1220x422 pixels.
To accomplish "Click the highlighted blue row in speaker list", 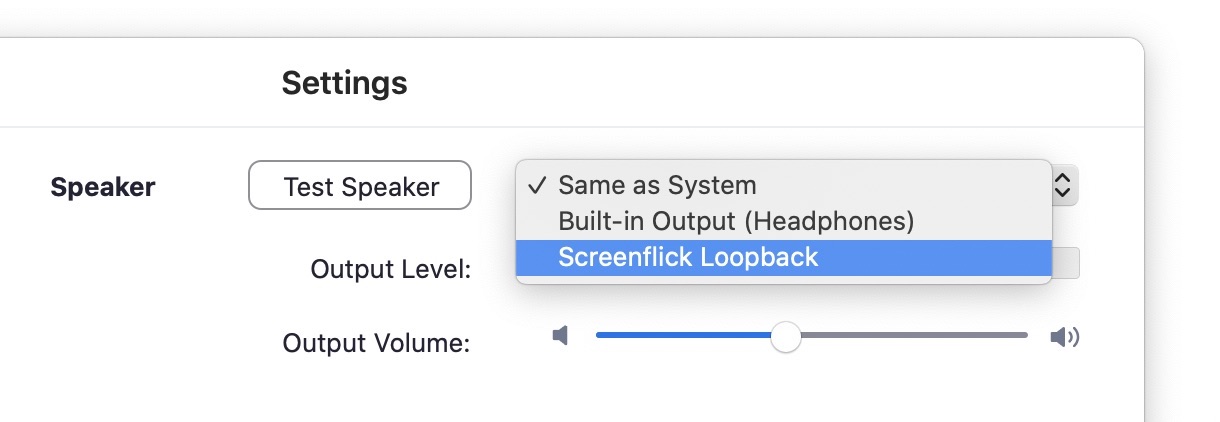I will (x=784, y=257).
